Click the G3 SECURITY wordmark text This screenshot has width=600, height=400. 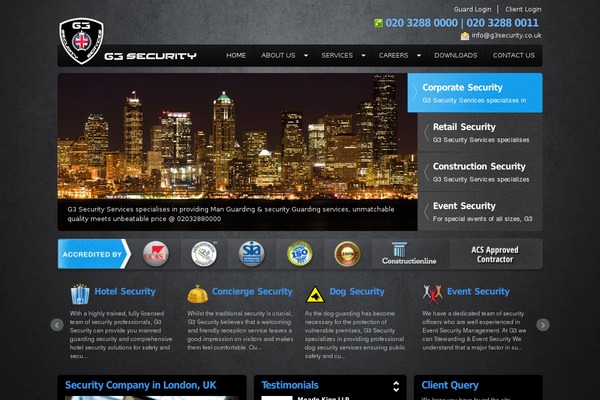tap(150, 56)
